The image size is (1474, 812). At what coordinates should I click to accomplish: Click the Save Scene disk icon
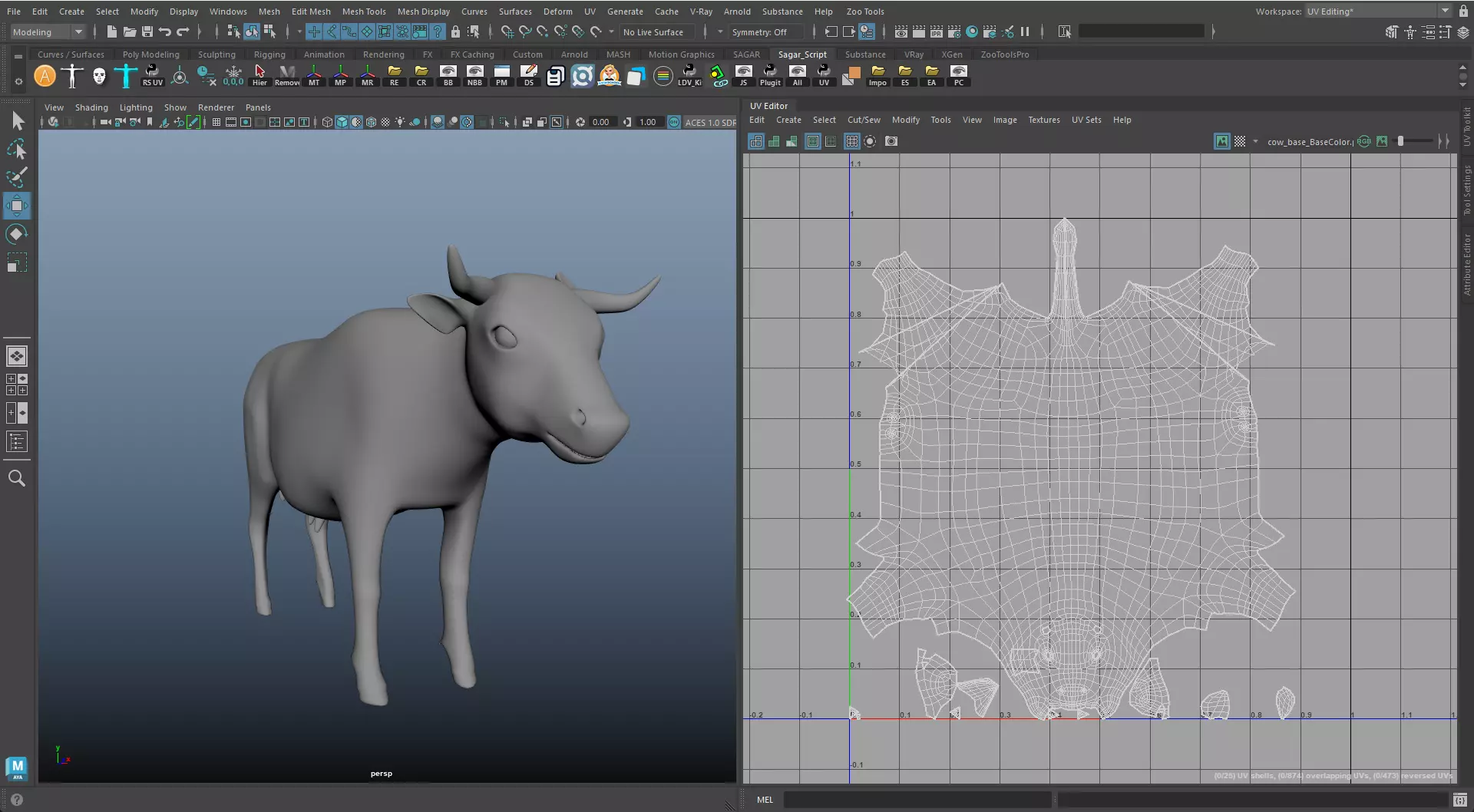147,31
